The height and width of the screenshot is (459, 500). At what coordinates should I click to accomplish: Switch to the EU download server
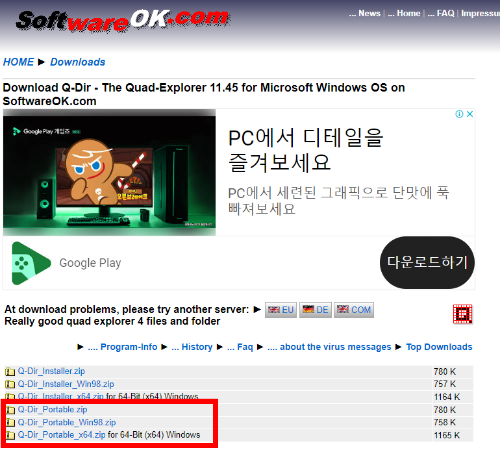click(x=281, y=310)
